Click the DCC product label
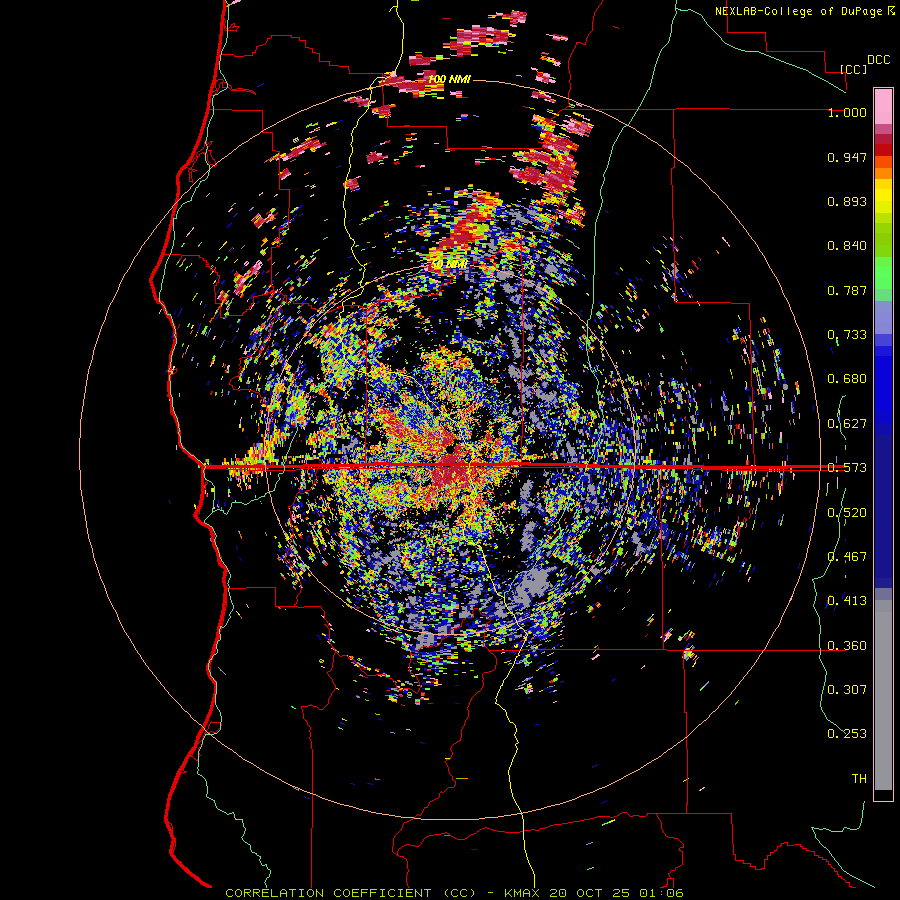 [x=878, y=60]
